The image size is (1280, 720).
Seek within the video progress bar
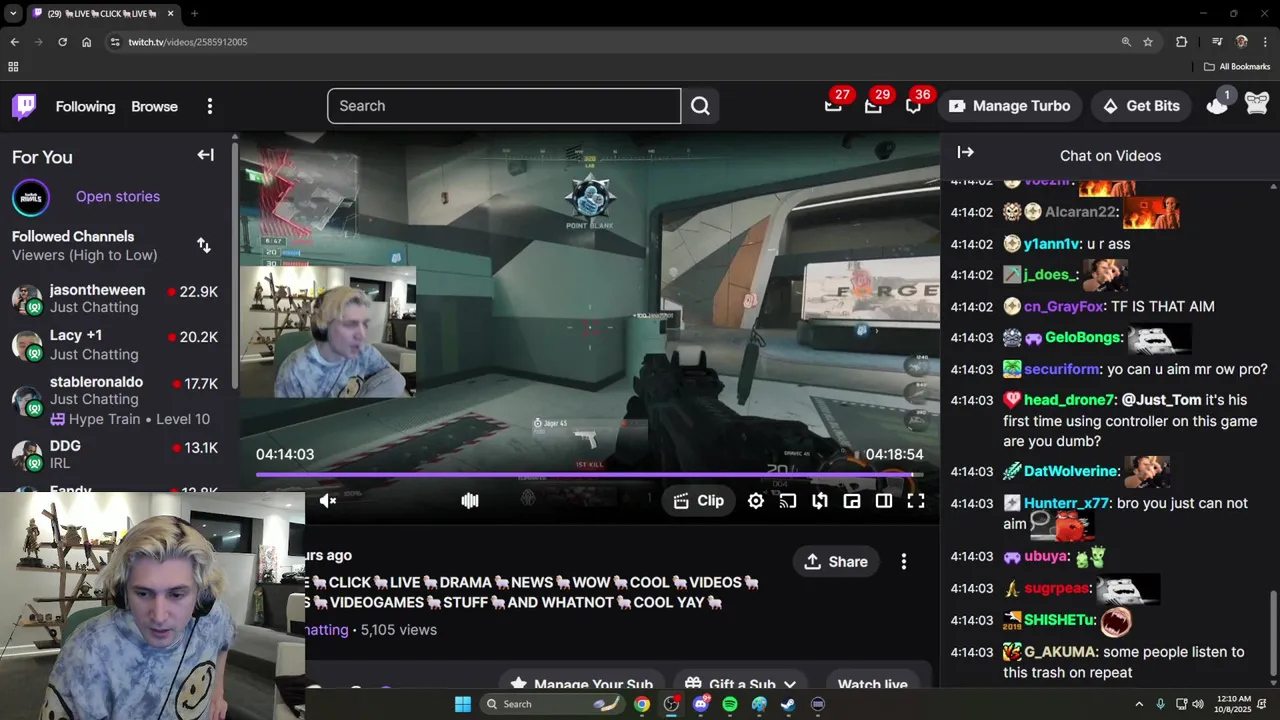coord(590,475)
